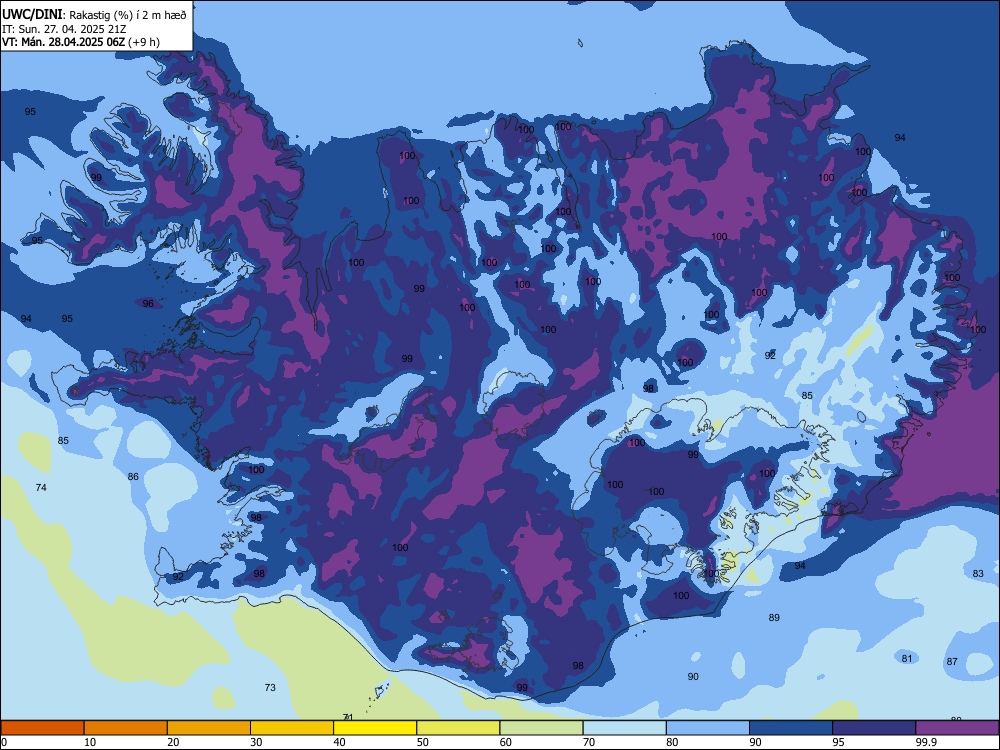
Task: Click the legend tick label '80'
Action: pos(672,742)
